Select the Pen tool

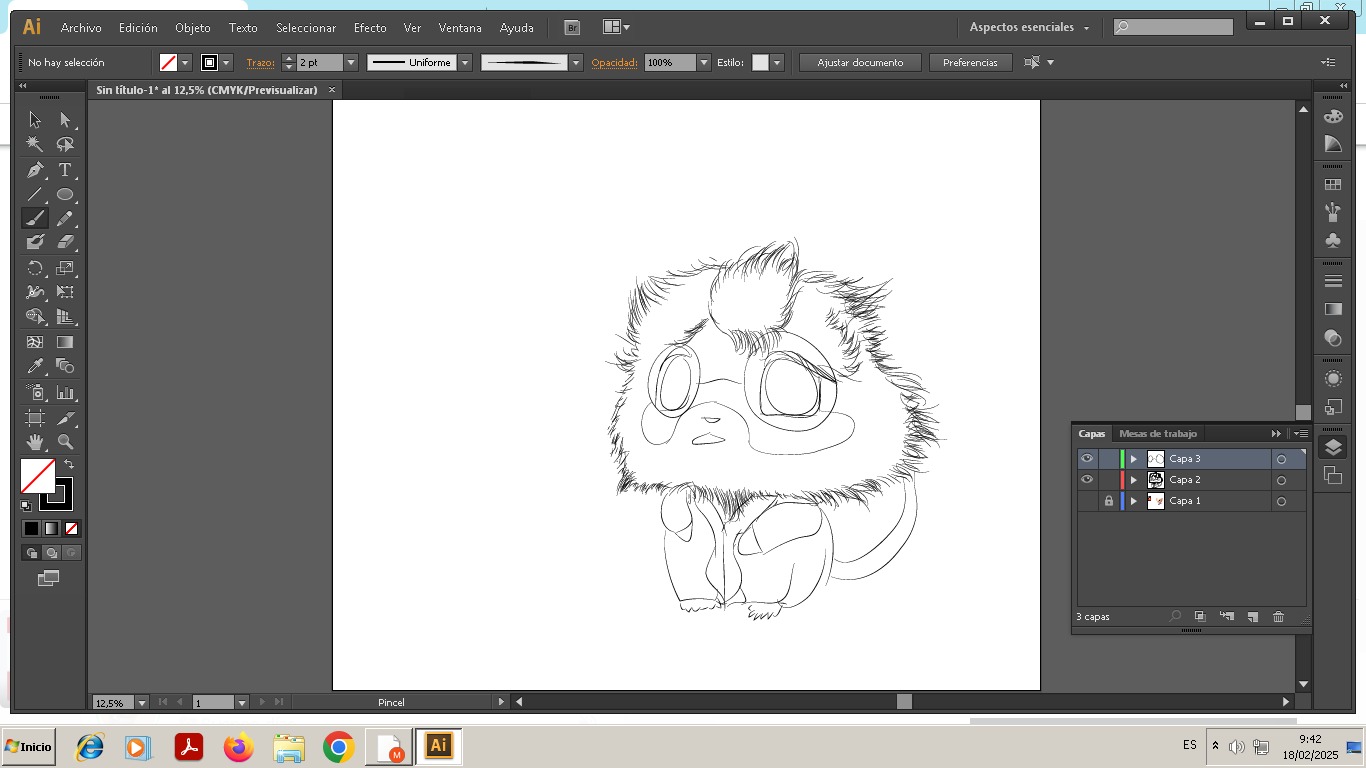35,170
